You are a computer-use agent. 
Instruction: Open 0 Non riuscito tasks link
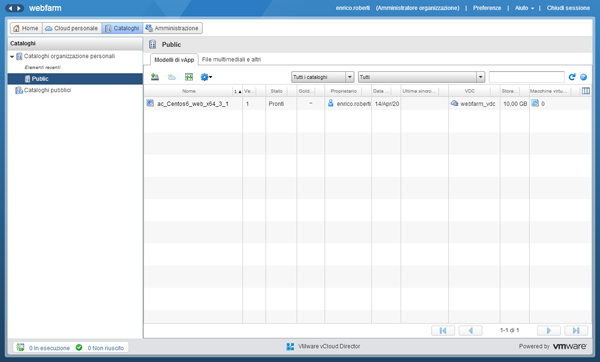[106, 348]
